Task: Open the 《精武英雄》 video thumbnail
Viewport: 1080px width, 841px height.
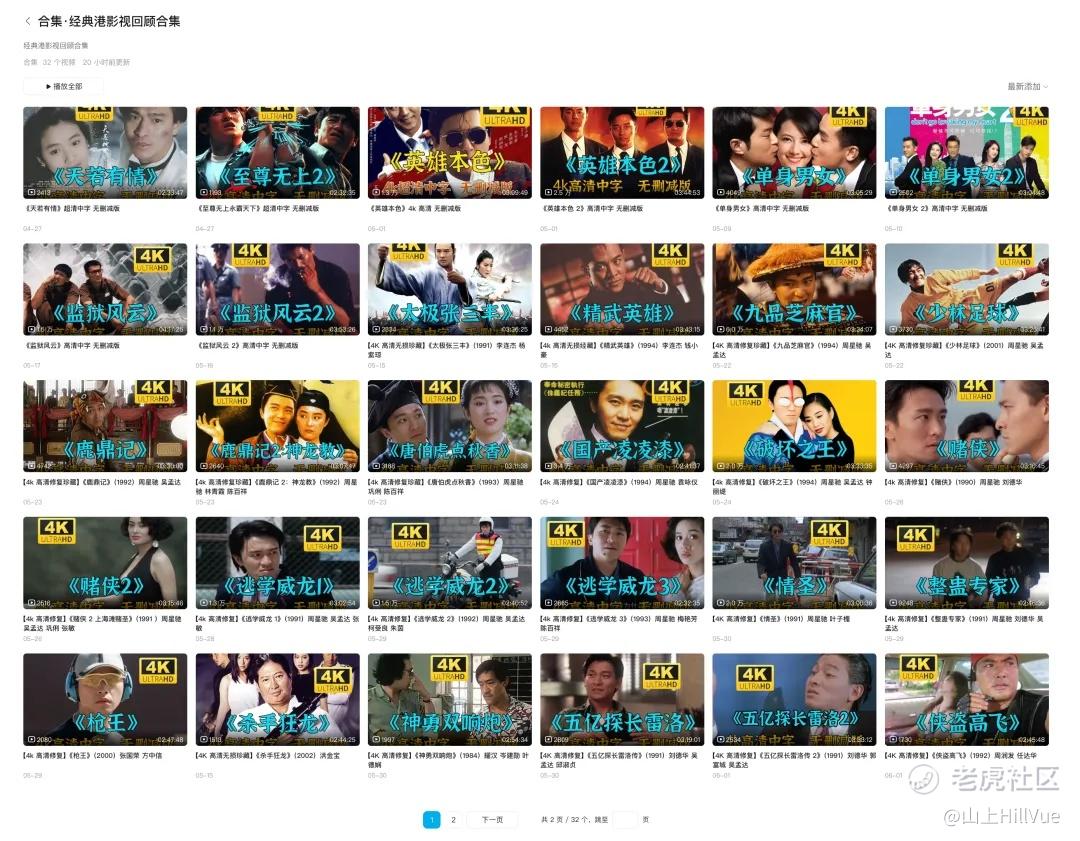Action: pyautogui.click(x=622, y=289)
